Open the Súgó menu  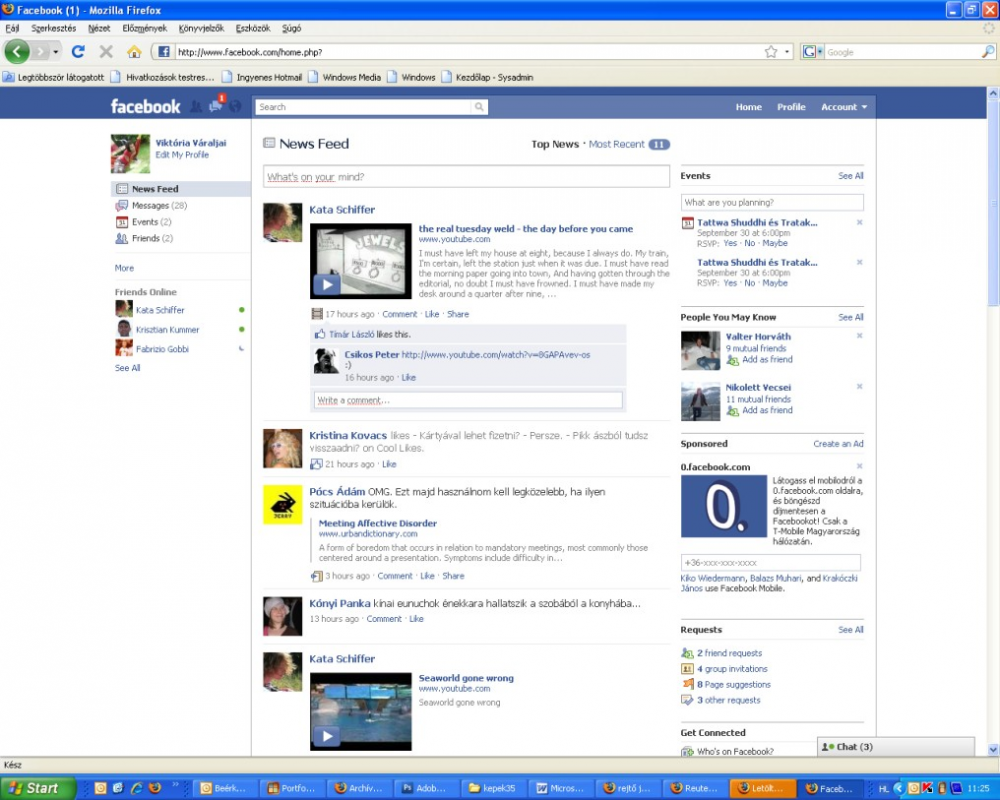(x=291, y=28)
